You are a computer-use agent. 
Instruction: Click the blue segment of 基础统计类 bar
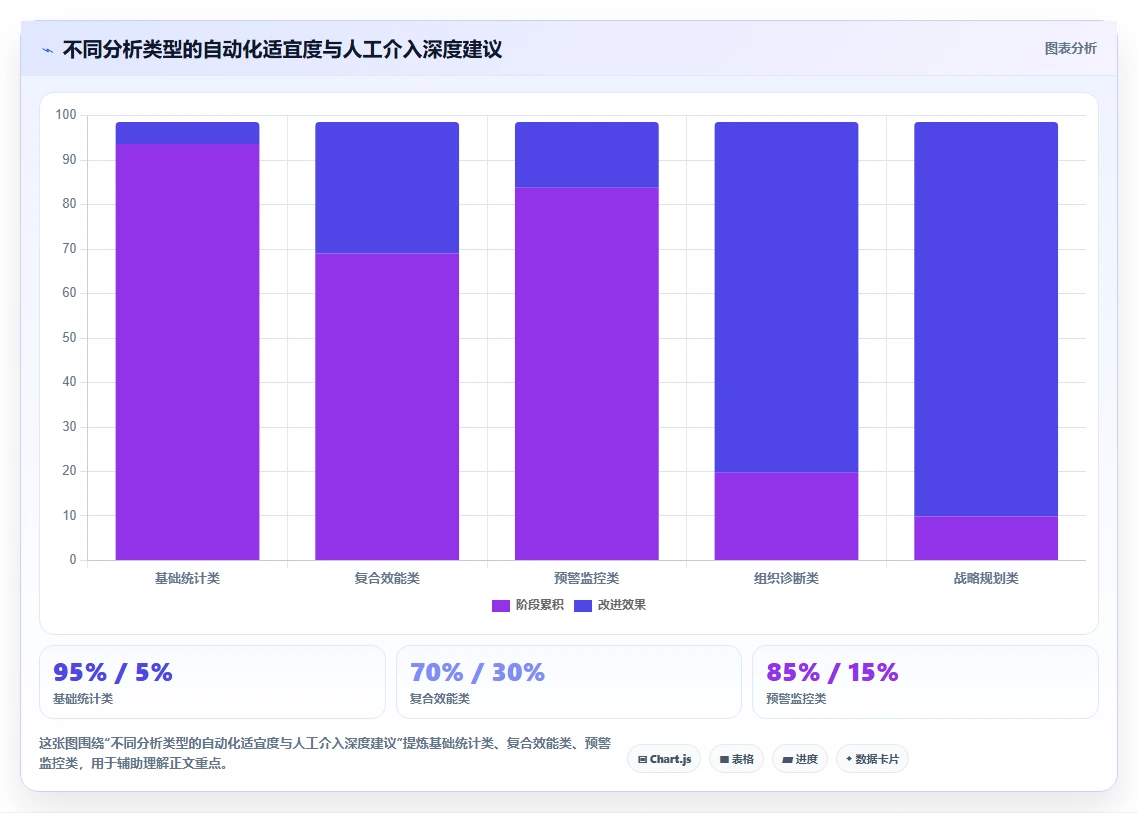click(x=187, y=133)
